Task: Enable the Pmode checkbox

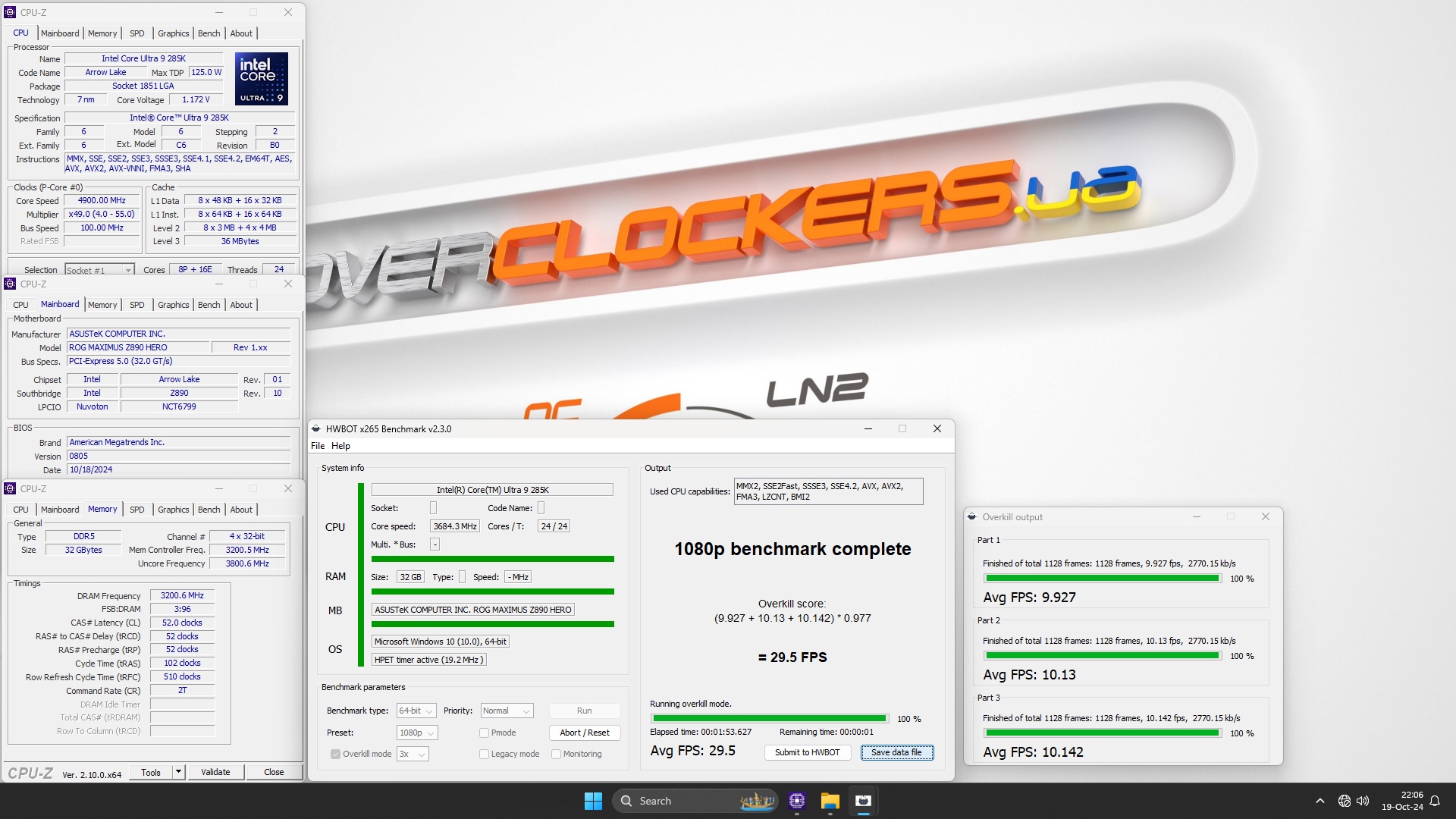Action: 484,733
